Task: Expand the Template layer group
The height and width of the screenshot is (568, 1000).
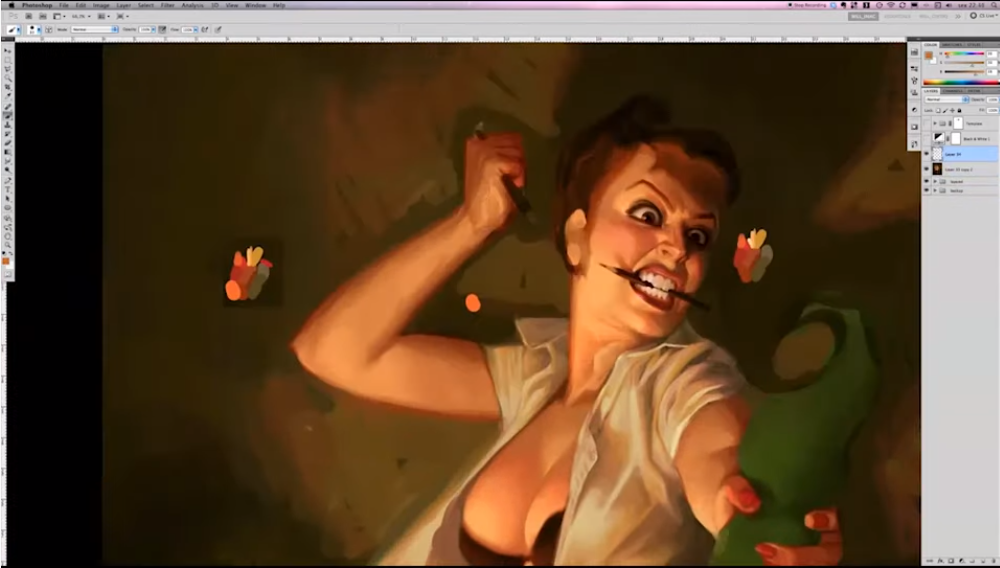Action: coord(935,123)
